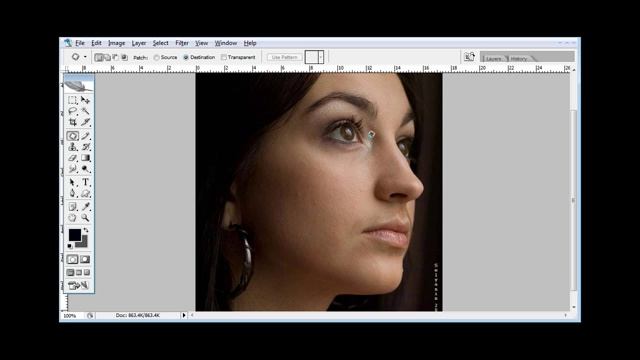Open the status bar info arrow menu
Viewport: 640px width, 360px height.
184,315
